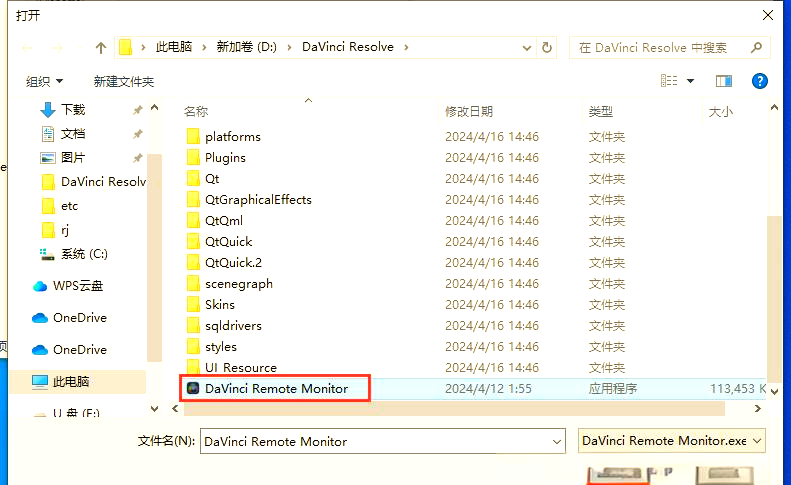Click 2024/4/12 1:55 date cell

coord(488,389)
